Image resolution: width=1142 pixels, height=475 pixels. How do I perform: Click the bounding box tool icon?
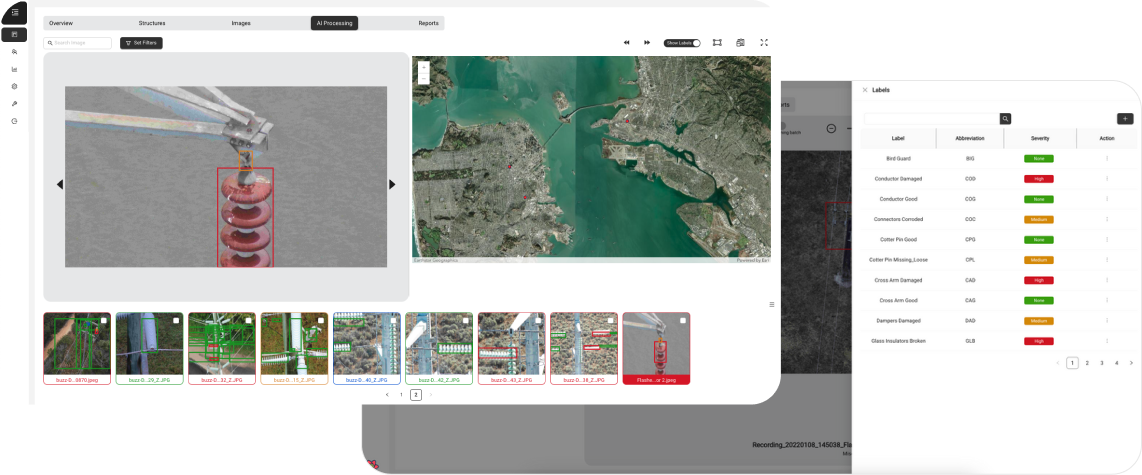717,43
